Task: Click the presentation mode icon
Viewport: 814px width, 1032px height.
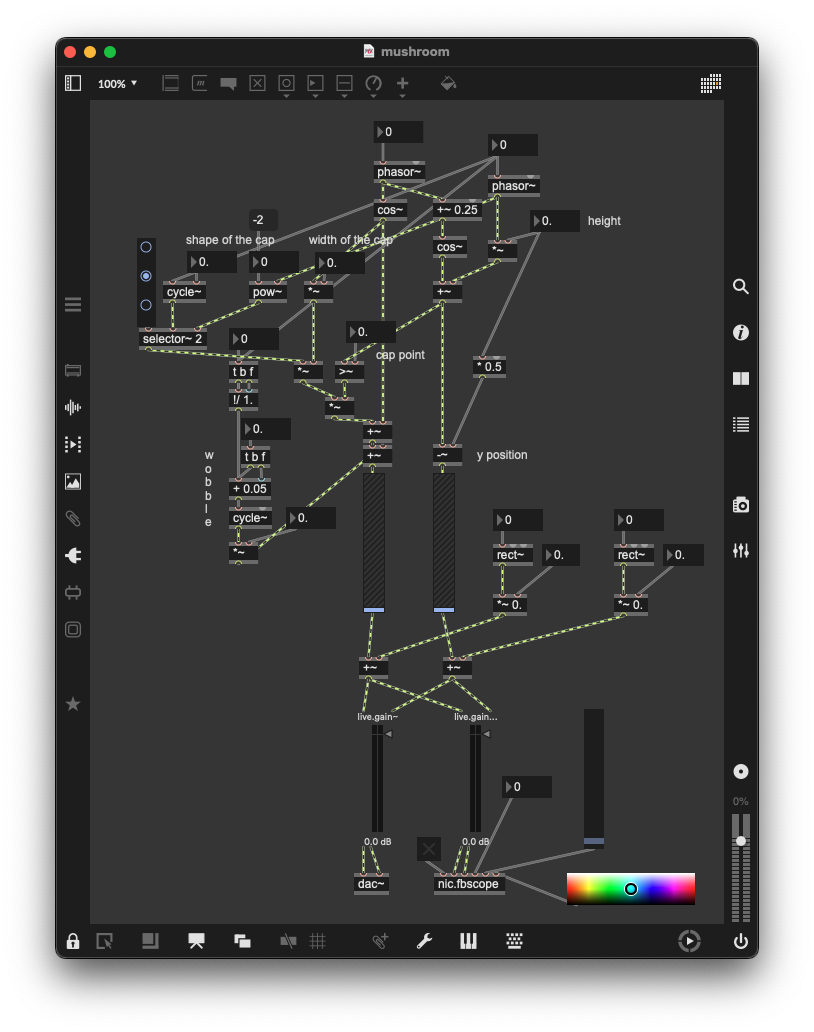Action: (196, 941)
